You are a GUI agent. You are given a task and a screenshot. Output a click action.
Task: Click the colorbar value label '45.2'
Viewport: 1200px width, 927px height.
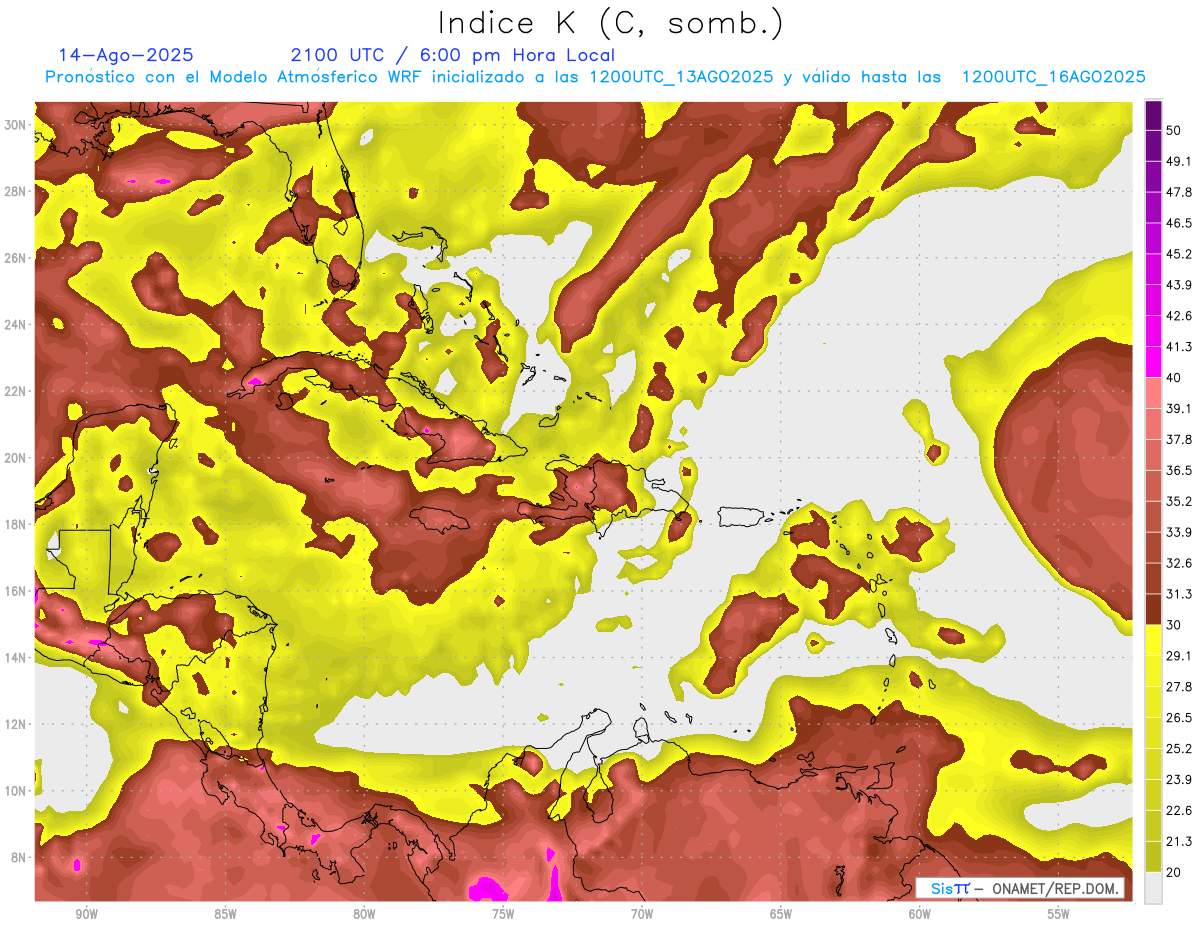click(1178, 254)
